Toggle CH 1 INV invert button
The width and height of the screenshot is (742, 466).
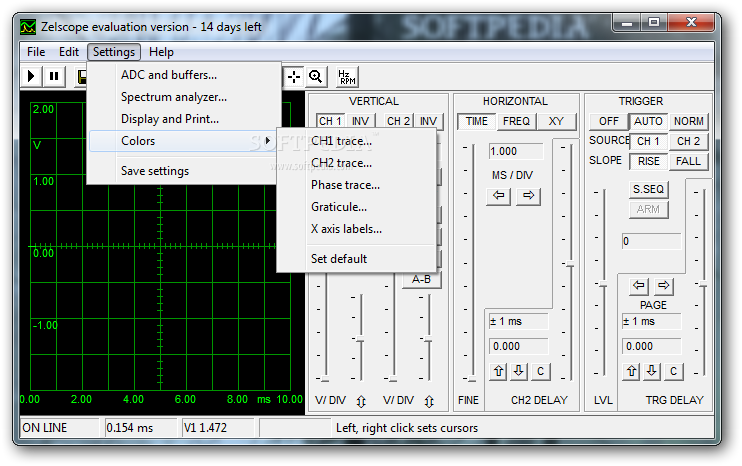pos(361,121)
